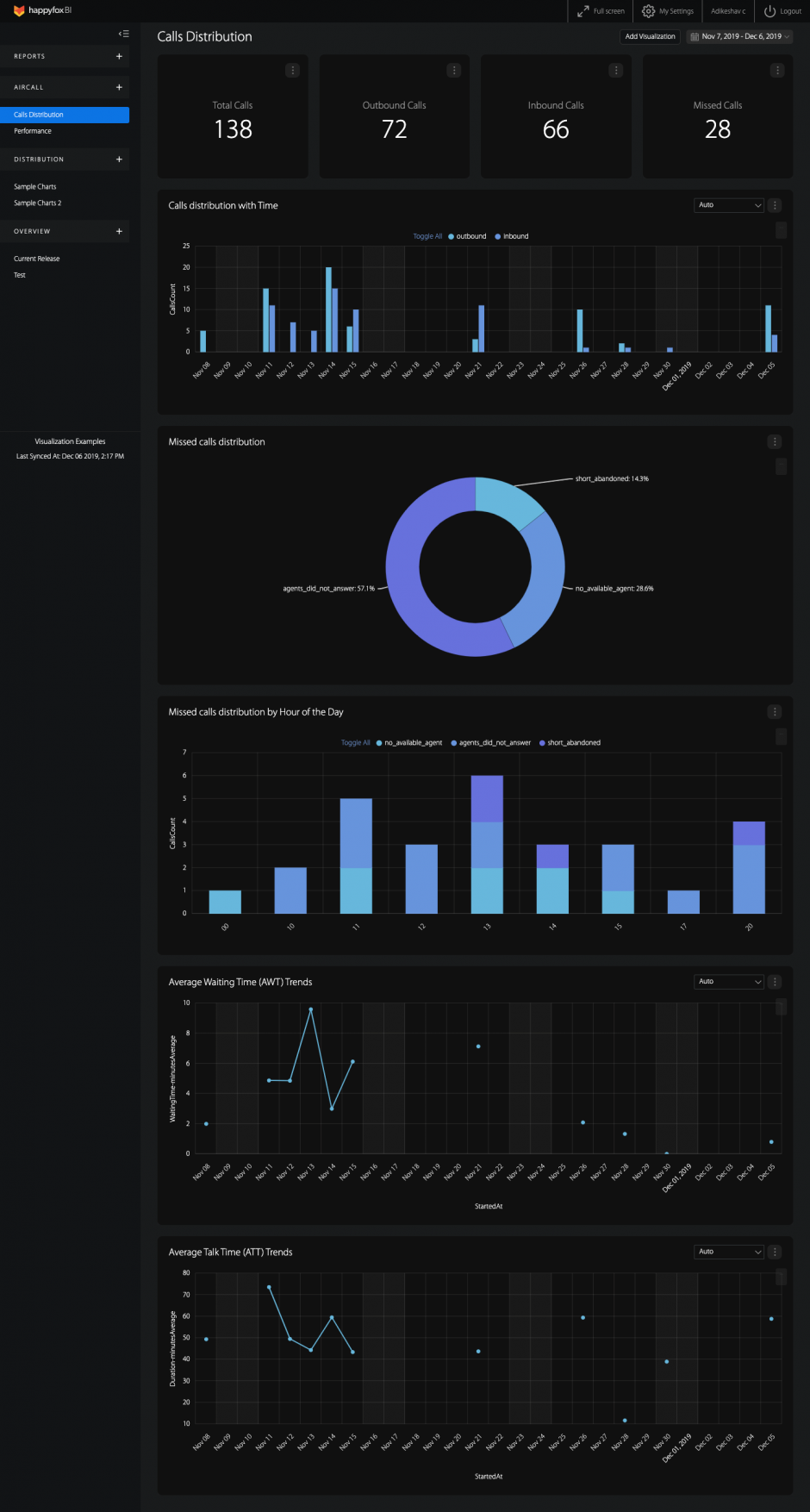This screenshot has height=1512, width=810.
Task: Open kebab menu for Missed calls distribution
Action: pos(775,442)
